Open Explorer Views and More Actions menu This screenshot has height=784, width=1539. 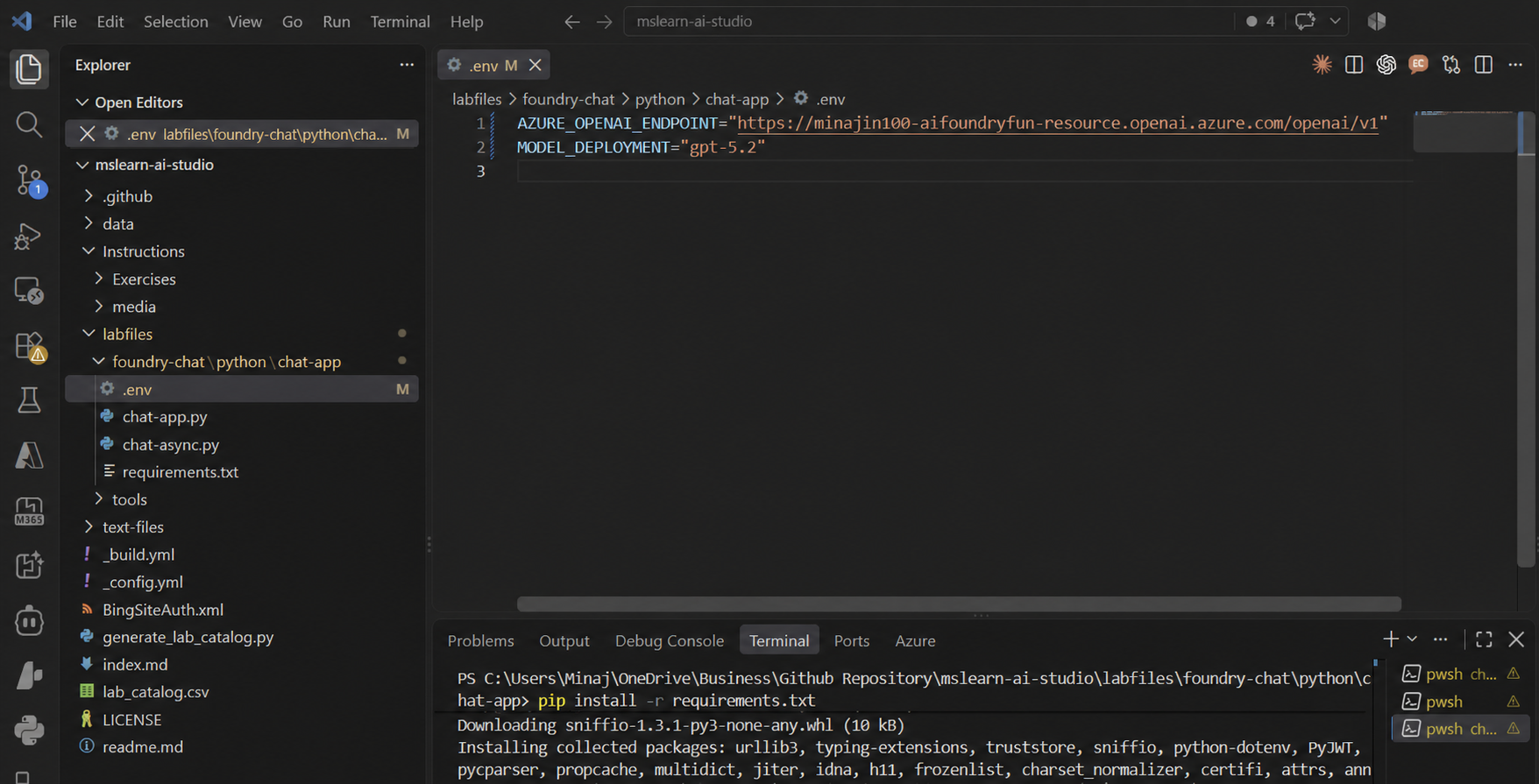pos(407,65)
